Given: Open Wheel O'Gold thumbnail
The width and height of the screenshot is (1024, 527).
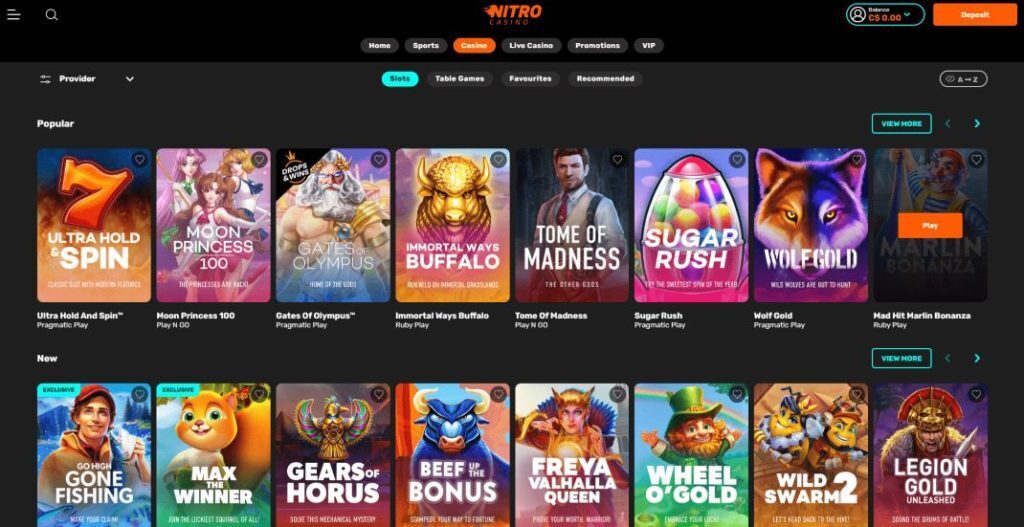Looking at the screenshot, I should pyautogui.click(x=692, y=455).
